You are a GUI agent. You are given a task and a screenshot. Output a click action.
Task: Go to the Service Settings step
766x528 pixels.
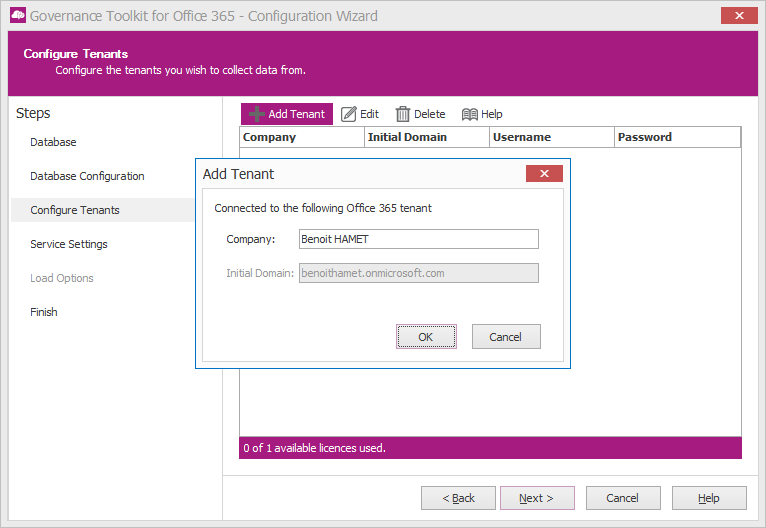pyautogui.click(x=69, y=244)
